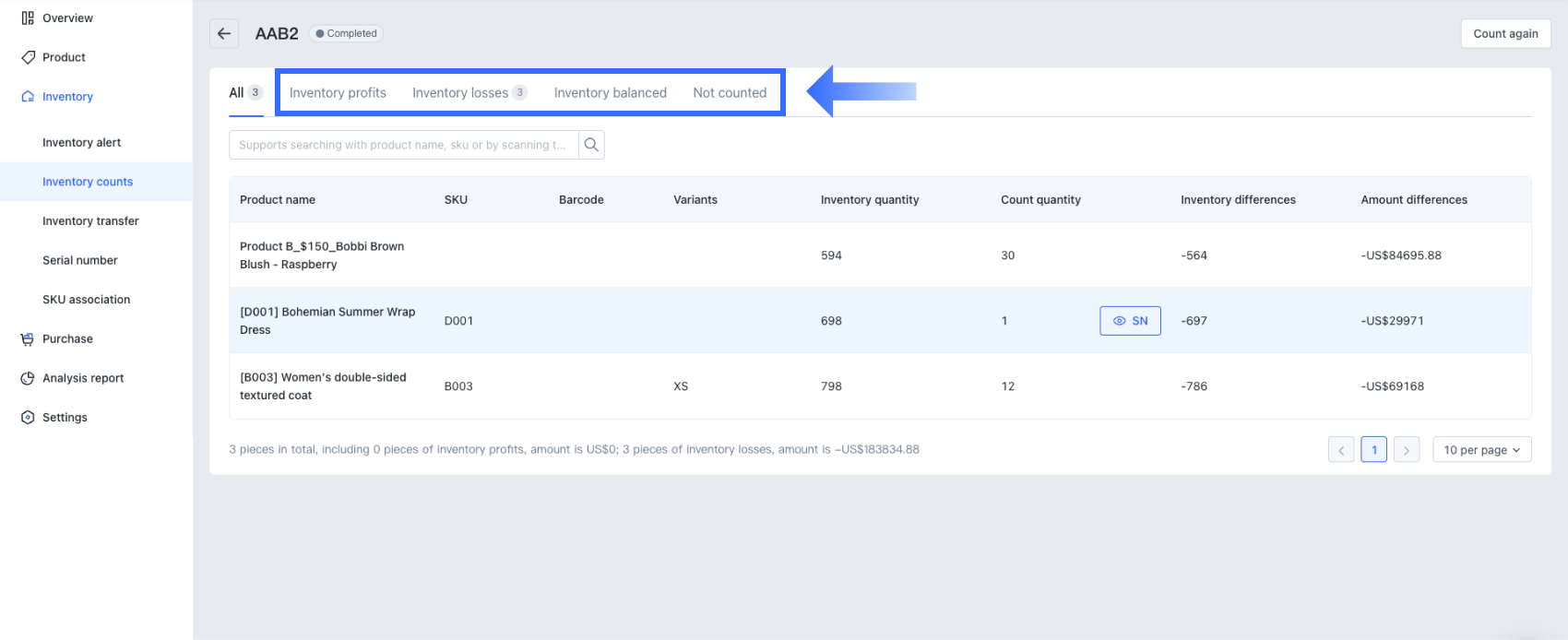Click the Inventory house icon

(28, 97)
